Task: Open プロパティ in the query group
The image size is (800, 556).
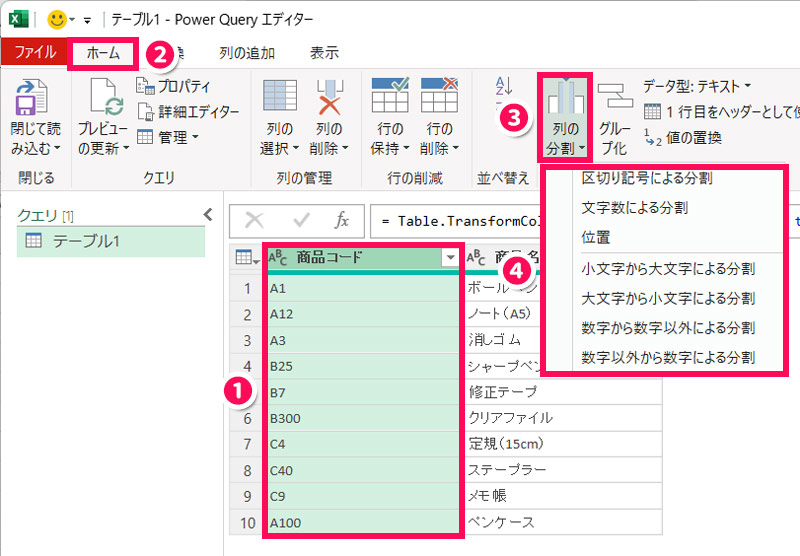Action: coord(173,86)
